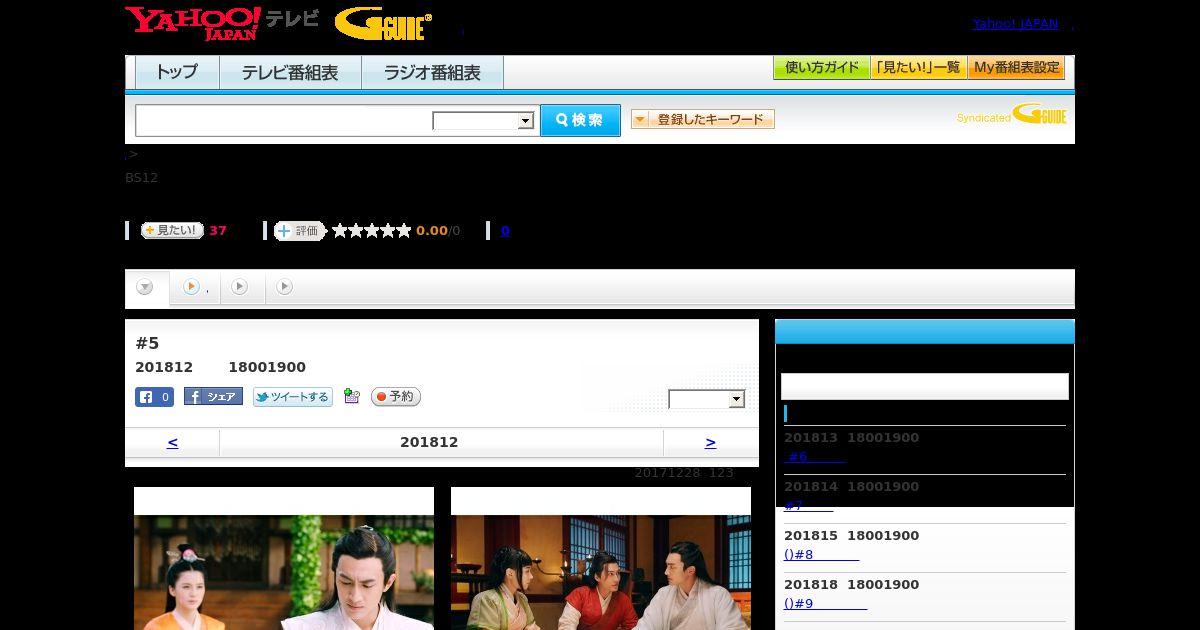Open the left drama still thumbnail

[x=284, y=558]
